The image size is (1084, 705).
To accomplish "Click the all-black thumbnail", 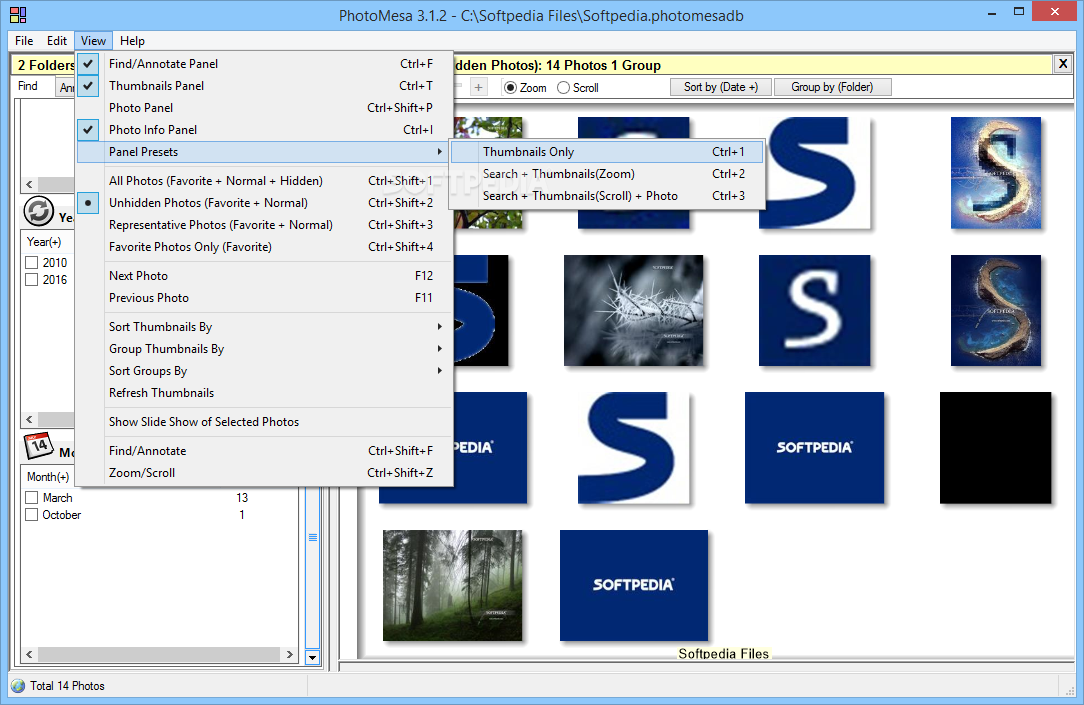I will click(x=996, y=448).
